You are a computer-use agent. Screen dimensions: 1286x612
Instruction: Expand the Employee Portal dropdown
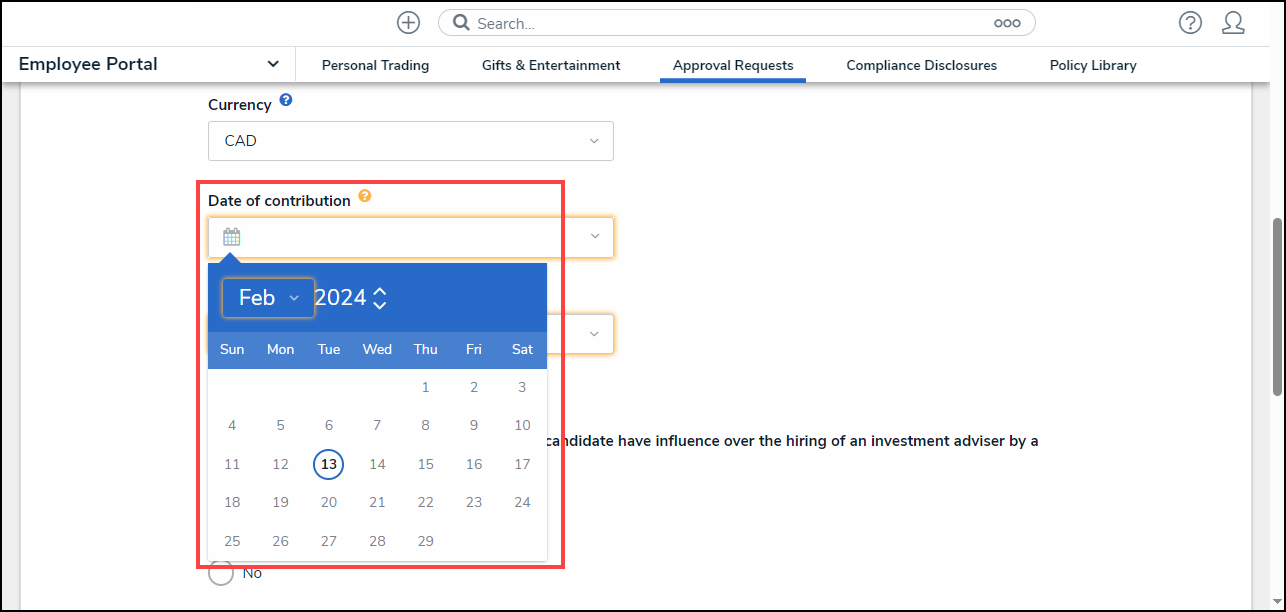pyautogui.click(x=272, y=63)
